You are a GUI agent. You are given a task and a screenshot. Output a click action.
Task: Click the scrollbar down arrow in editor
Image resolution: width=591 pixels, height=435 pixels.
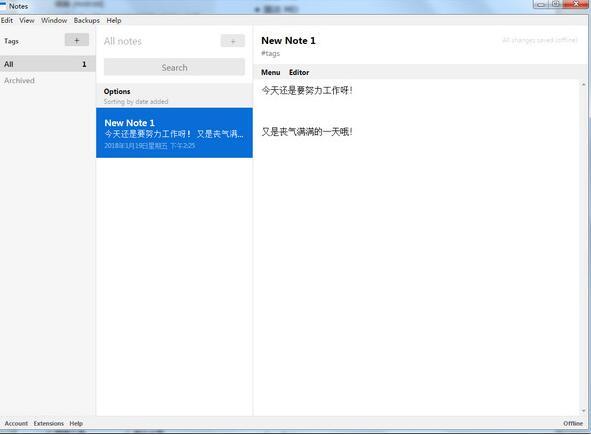584,411
